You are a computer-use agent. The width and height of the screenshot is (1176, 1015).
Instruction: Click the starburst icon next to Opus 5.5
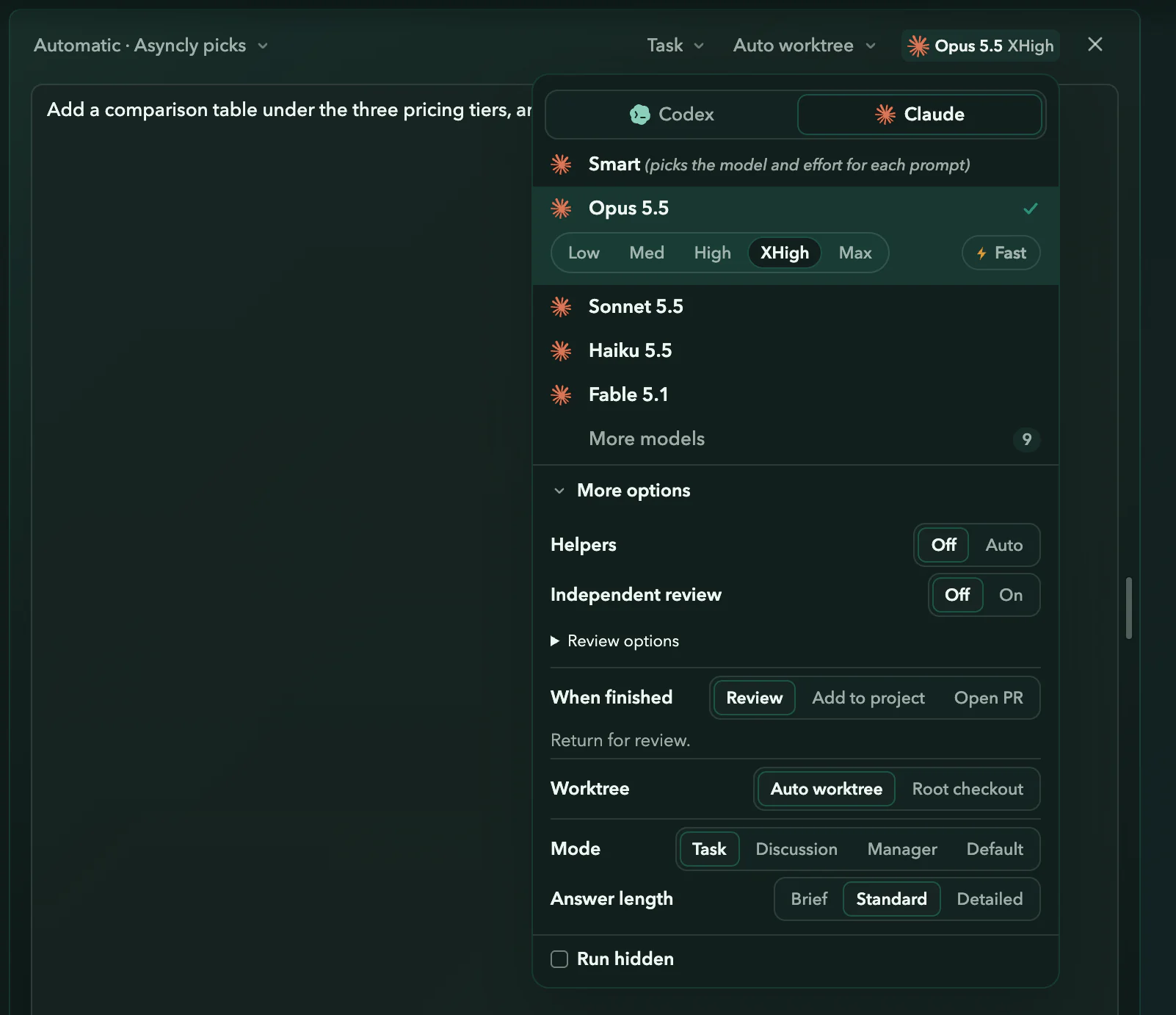click(561, 209)
